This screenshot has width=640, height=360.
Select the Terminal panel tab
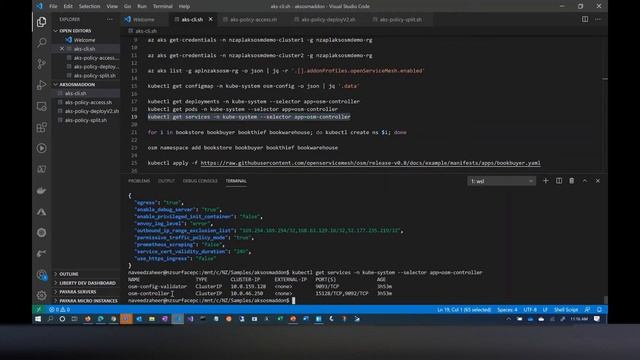(236, 181)
